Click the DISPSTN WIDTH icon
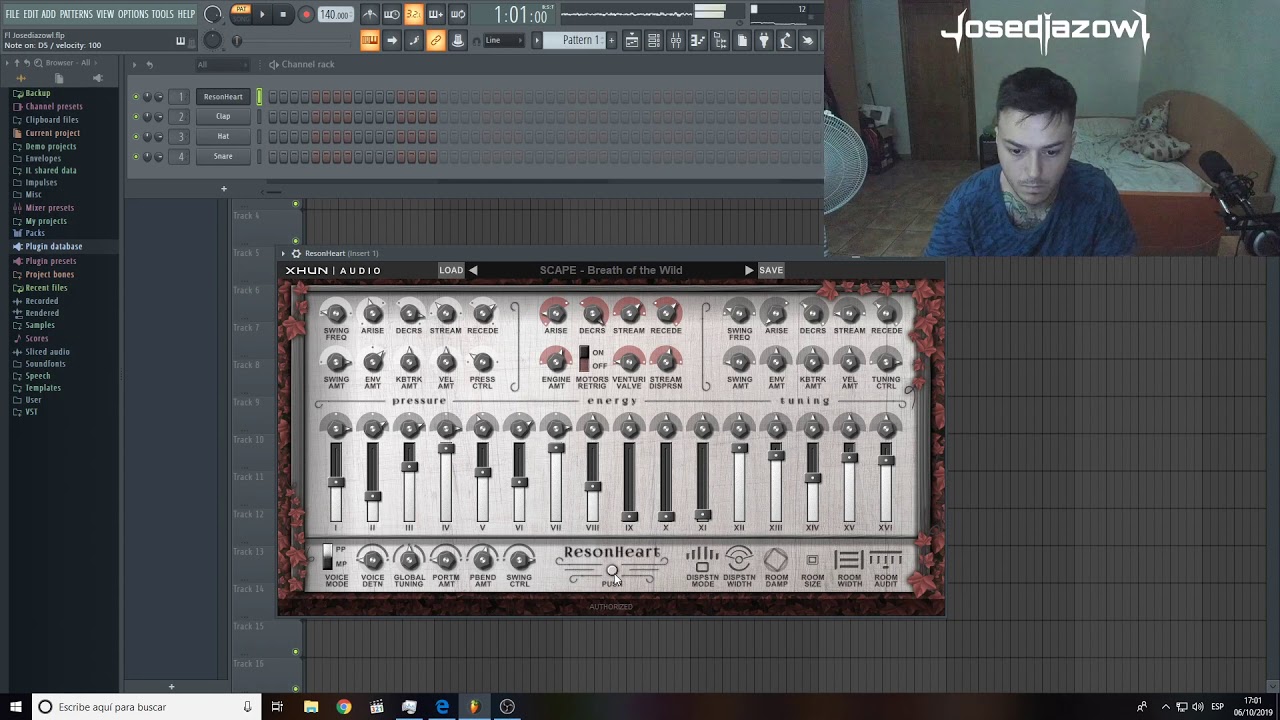Viewport: 1280px width, 720px height. 739,560
